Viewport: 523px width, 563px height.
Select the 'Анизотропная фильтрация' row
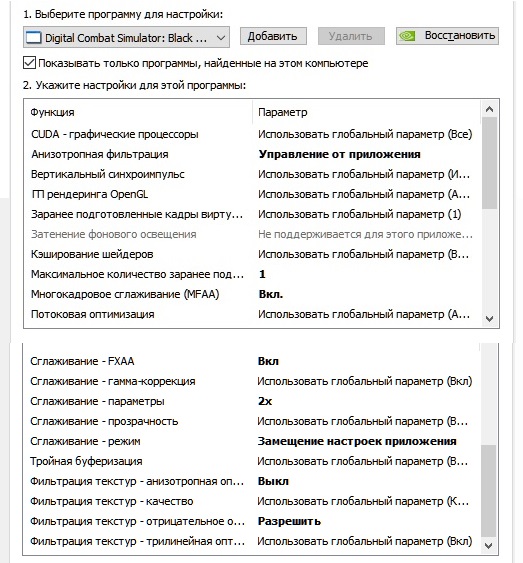pyautogui.click(x=252, y=154)
